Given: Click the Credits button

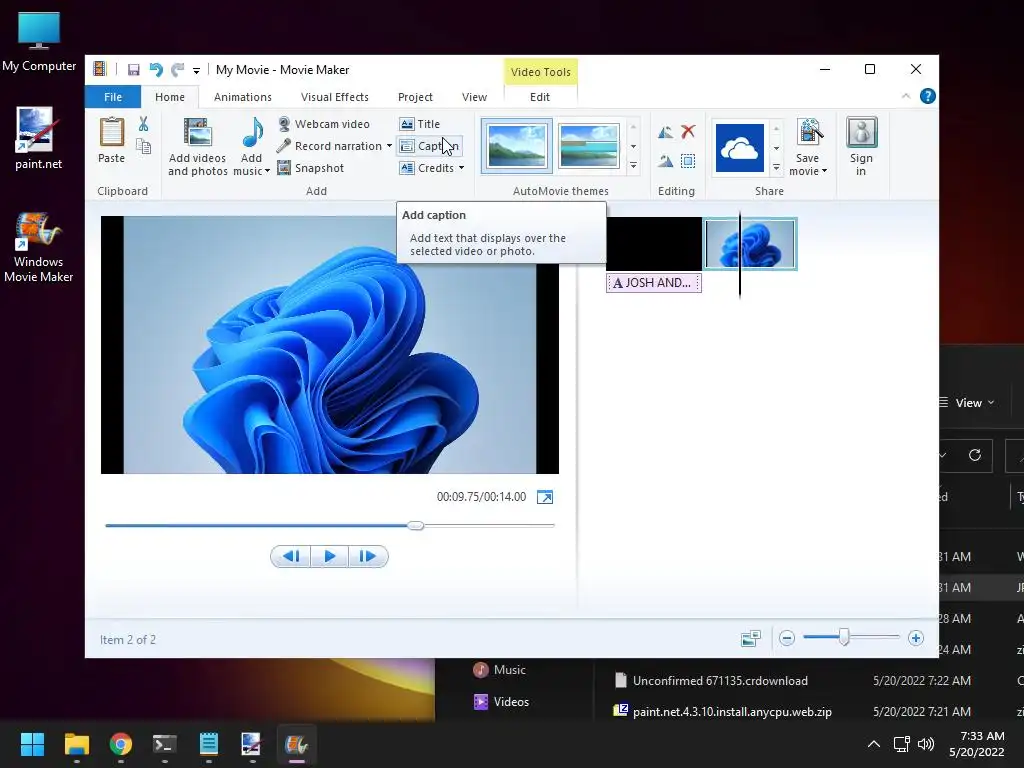Looking at the screenshot, I should (x=427, y=168).
